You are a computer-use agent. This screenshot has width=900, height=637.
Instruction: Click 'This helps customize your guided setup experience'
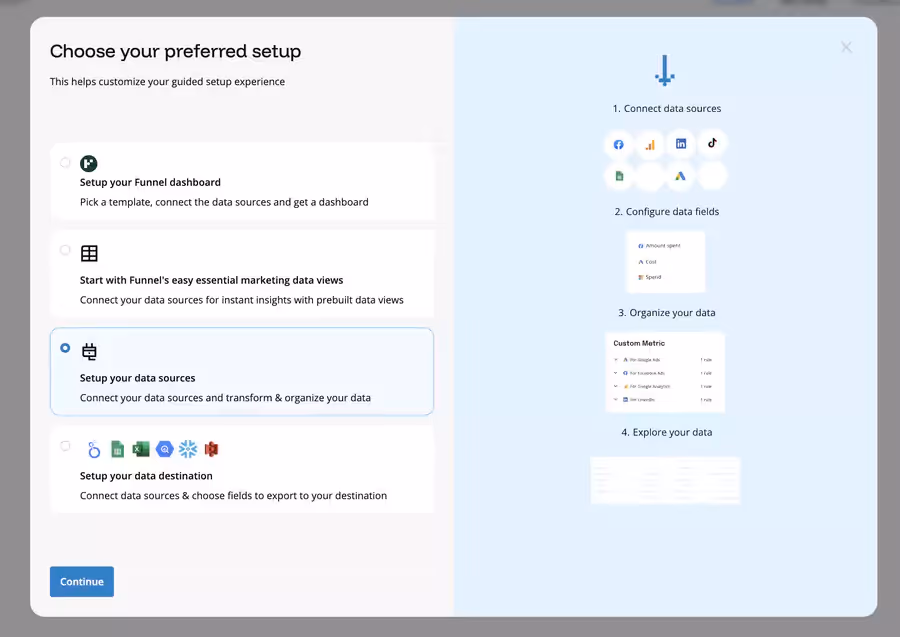pos(167,81)
